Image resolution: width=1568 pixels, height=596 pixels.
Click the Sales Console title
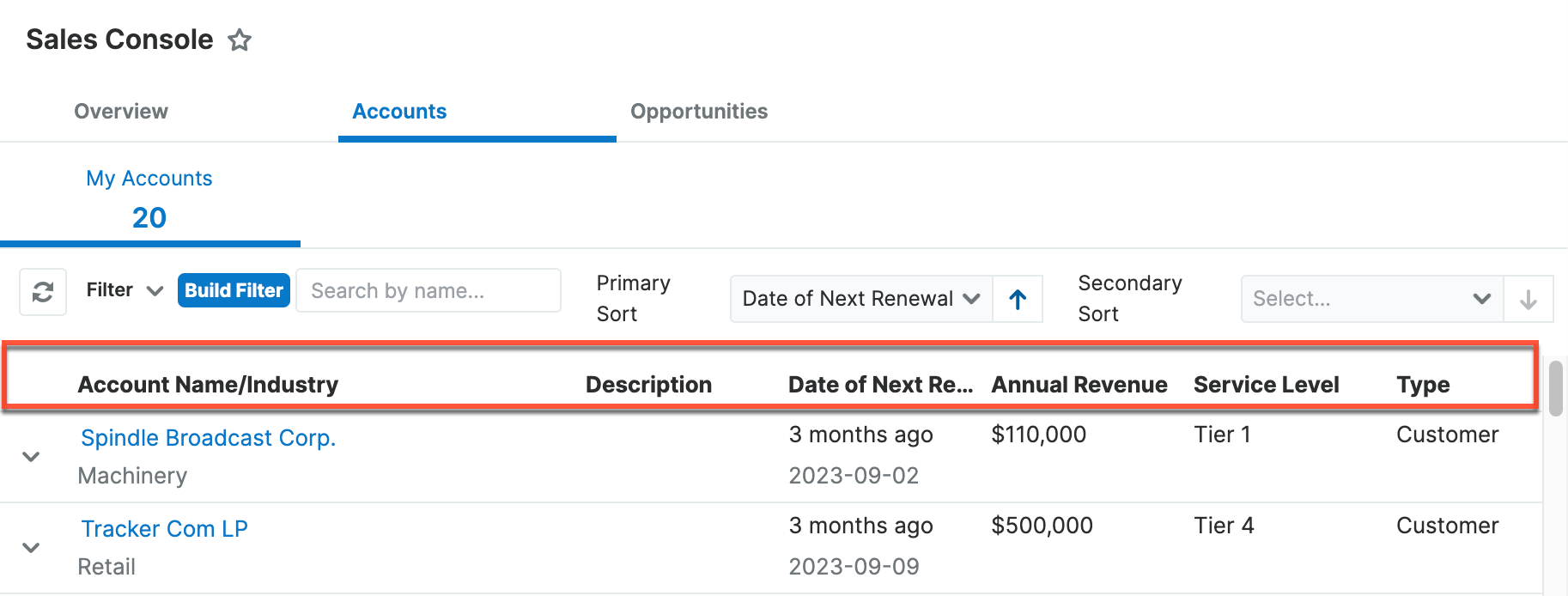tap(119, 40)
